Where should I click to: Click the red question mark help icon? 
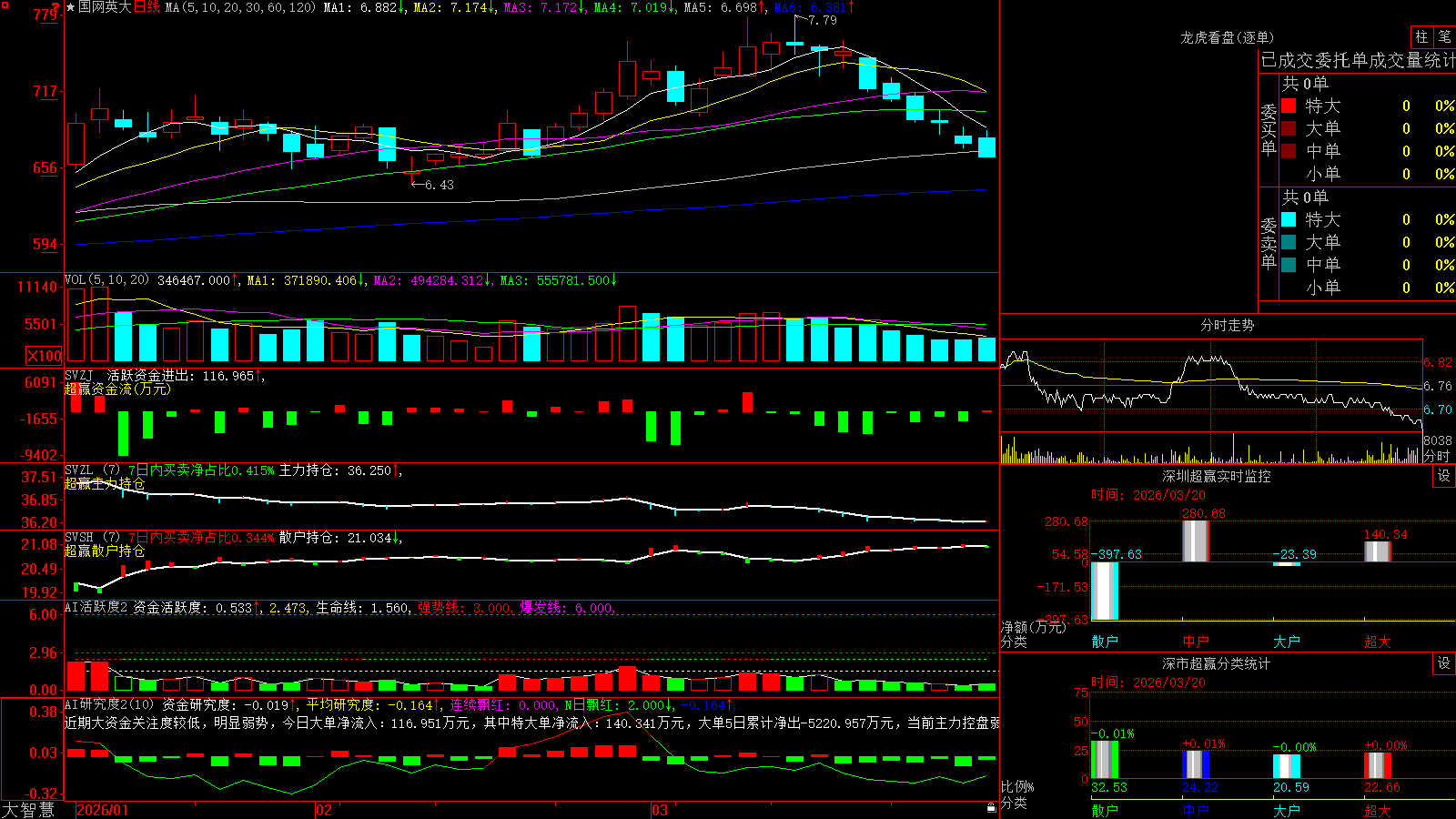[x=56, y=6]
